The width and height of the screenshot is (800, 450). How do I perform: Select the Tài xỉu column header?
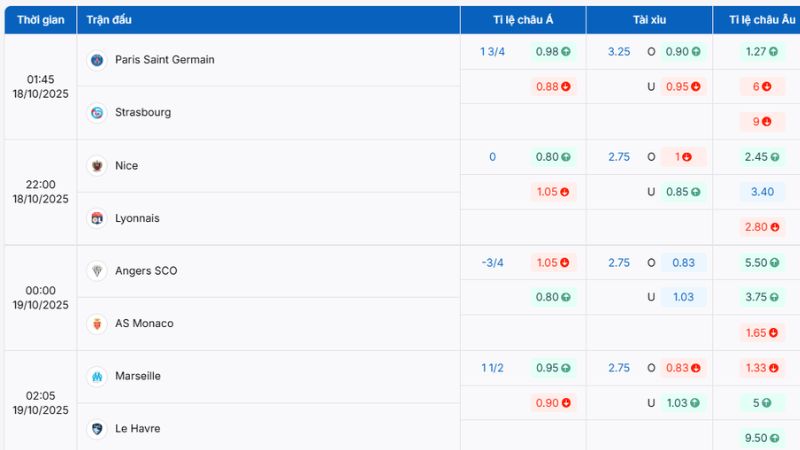click(649, 20)
